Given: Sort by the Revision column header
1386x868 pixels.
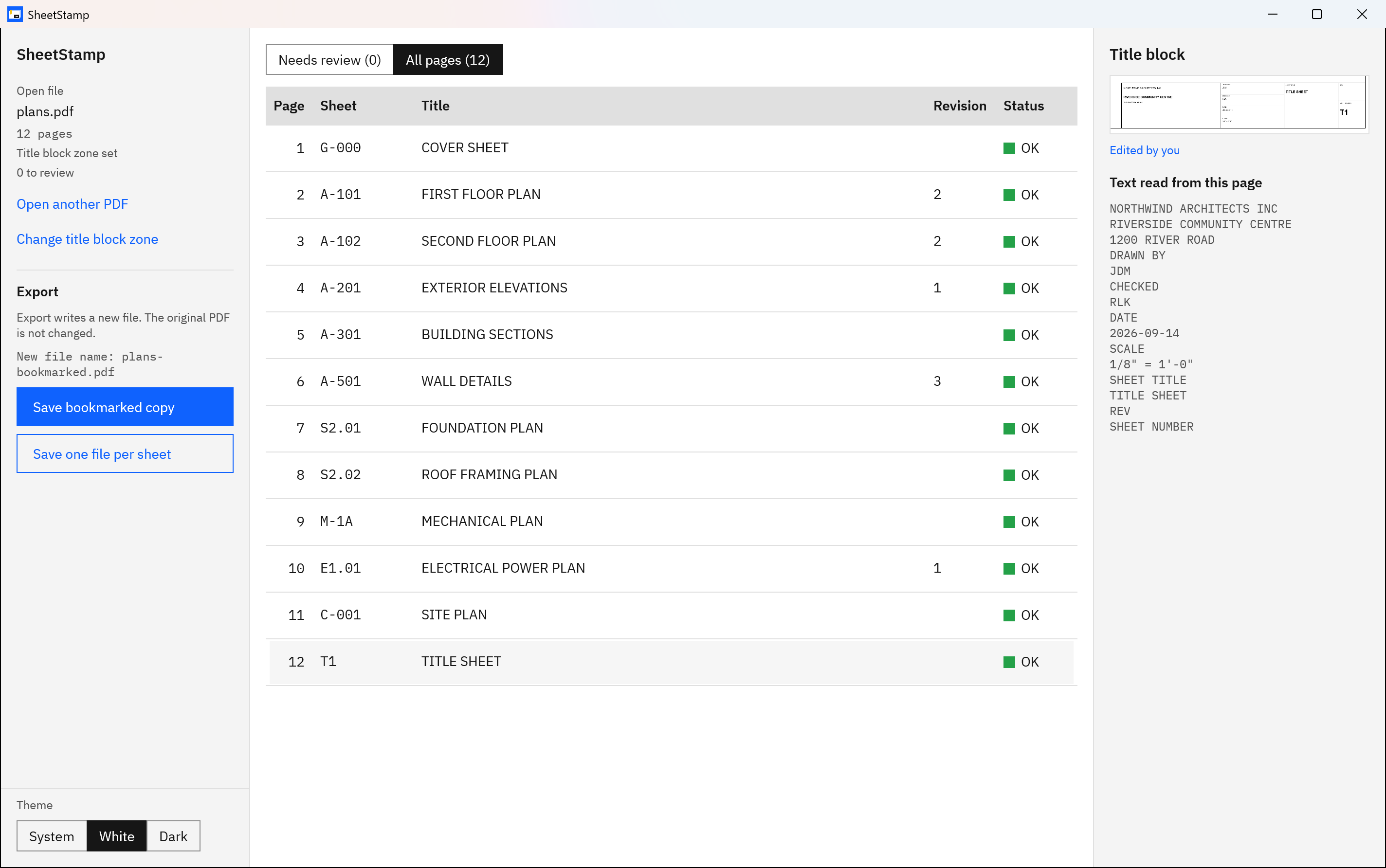Looking at the screenshot, I should pyautogui.click(x=959, y=106).
